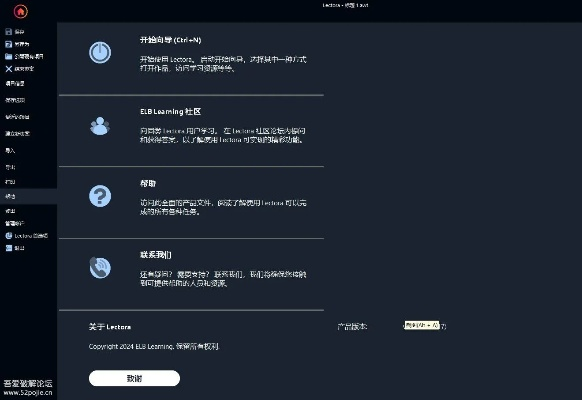Click the ELB Learning community people icon

click(100, 126)
